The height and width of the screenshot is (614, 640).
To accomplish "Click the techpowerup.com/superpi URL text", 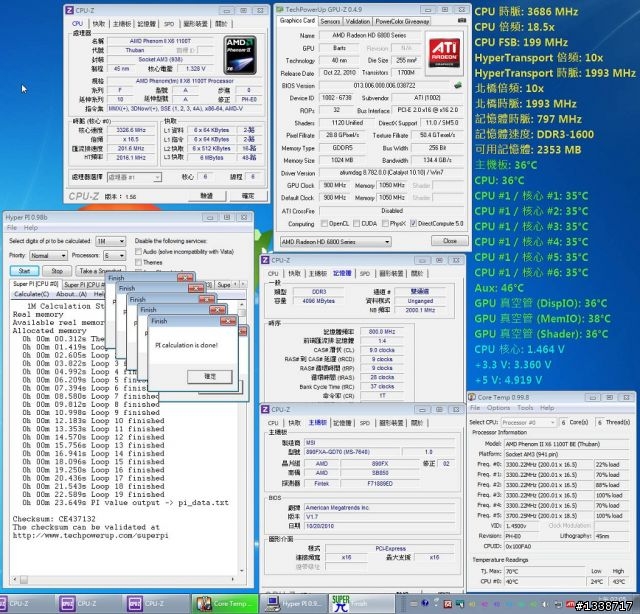I will pyautogui.click(x=90, y=535).
